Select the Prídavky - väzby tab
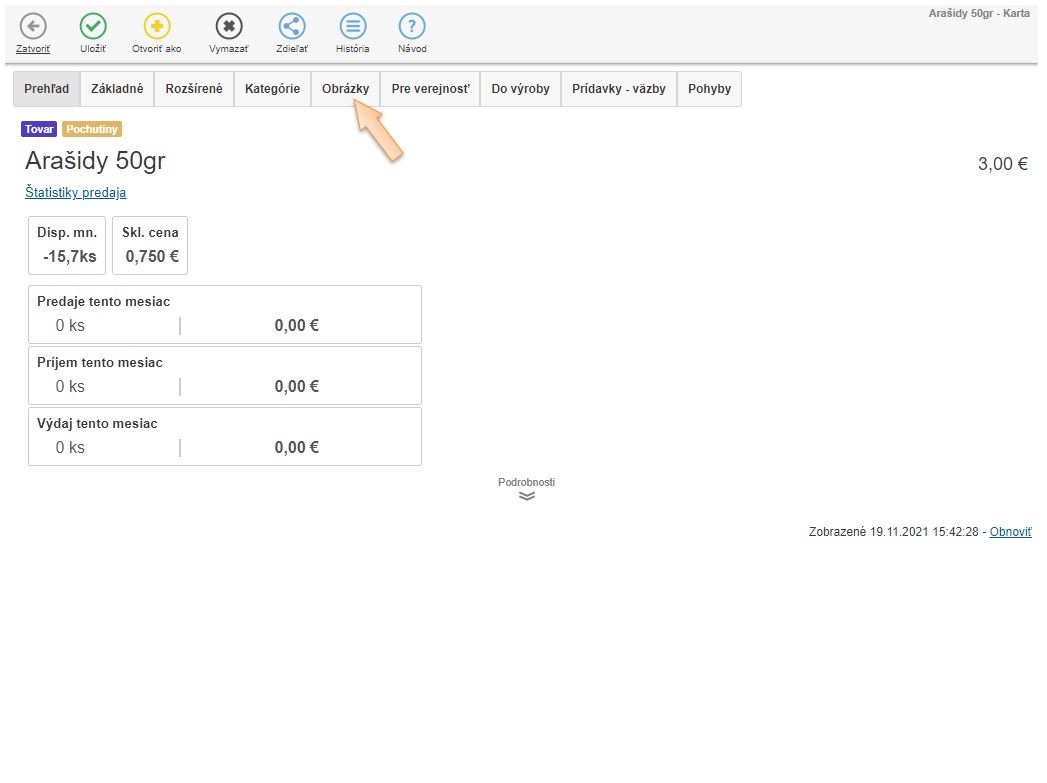The image size is (1047, 783). click(x=618, y=89)
